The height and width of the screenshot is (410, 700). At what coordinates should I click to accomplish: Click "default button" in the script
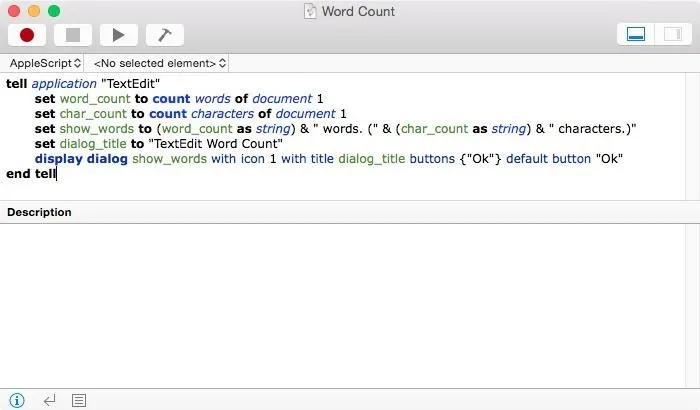tap(548, 159)
